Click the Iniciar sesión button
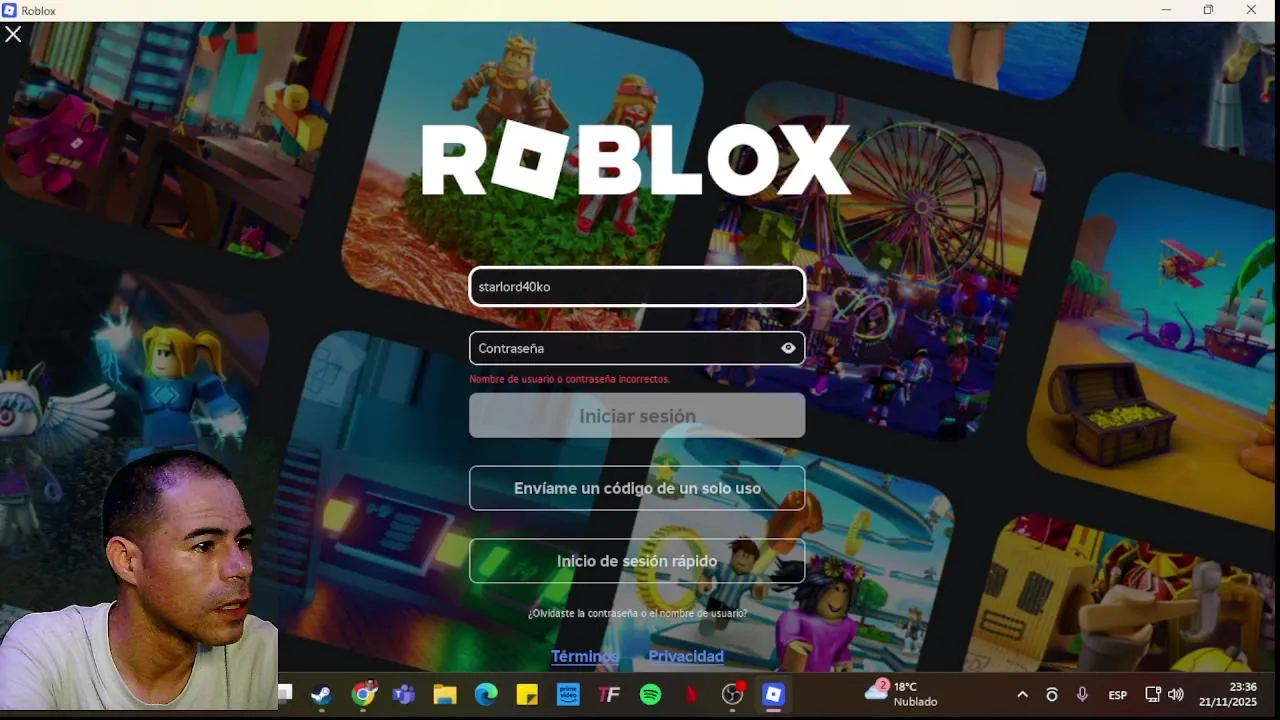Screen dimensions: 1280x720 pyautogui.click(x=637, y=415)
